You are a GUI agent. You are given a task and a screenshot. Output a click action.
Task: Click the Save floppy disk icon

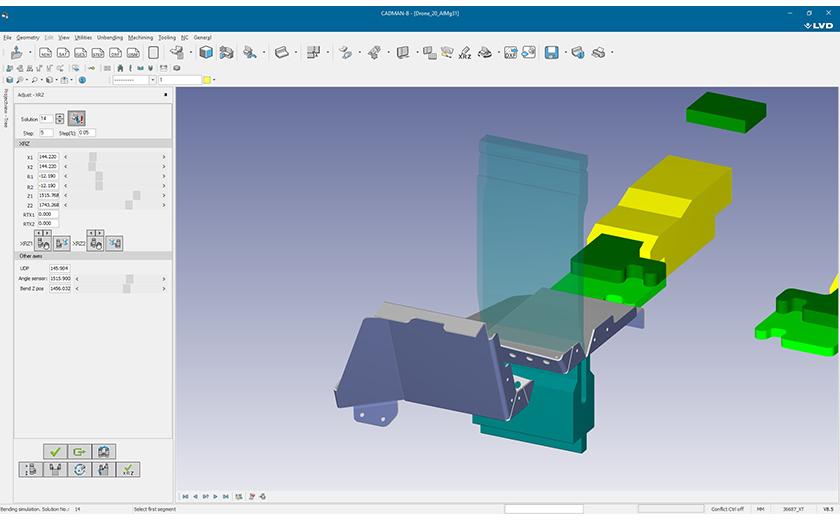[x=552, y=52]
